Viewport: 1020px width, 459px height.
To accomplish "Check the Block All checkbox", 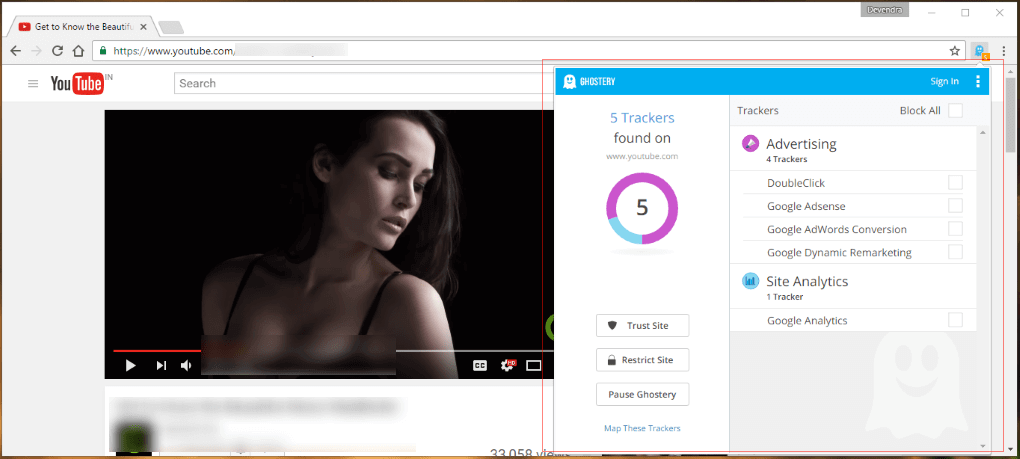I will coord(955,111).
